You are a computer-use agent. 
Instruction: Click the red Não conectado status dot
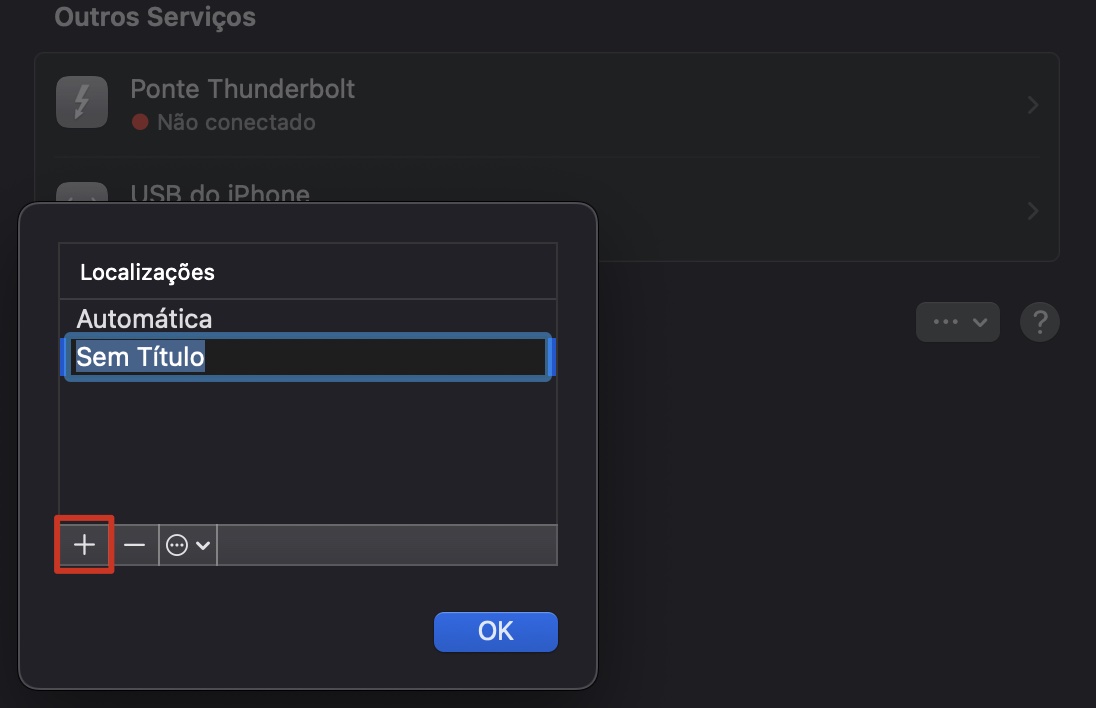(x=140, y=122)
